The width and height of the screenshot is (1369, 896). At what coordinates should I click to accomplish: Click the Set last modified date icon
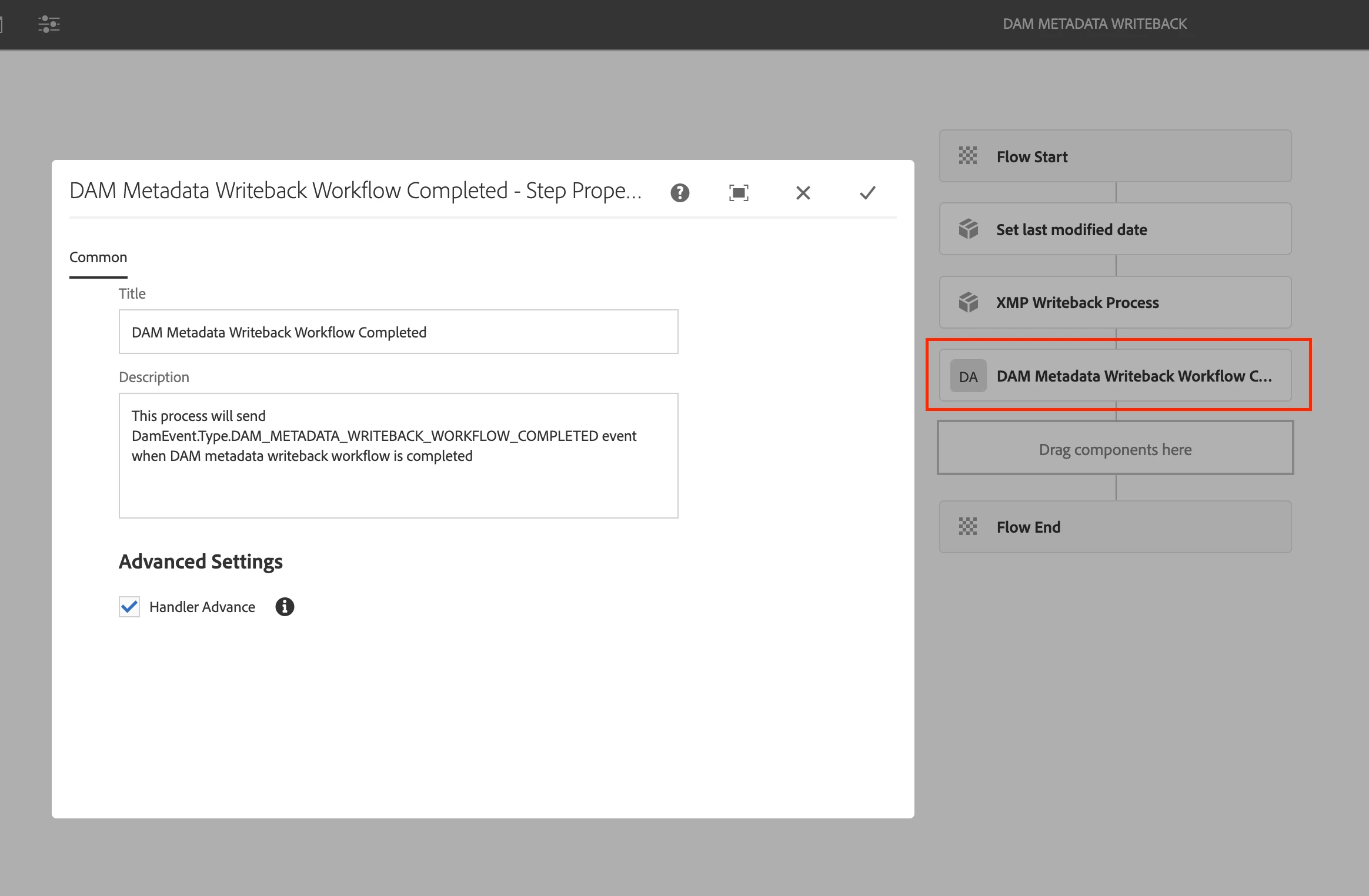point(968,229)
